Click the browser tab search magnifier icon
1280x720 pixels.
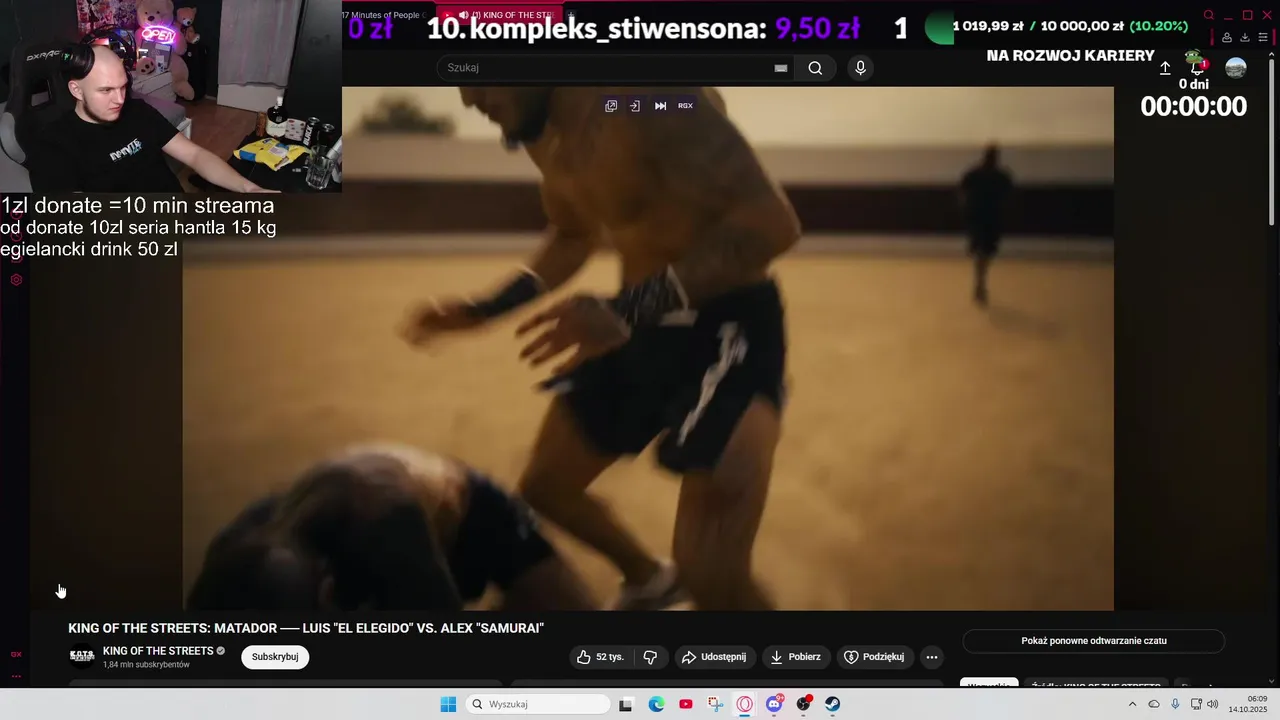point(1208,15)
